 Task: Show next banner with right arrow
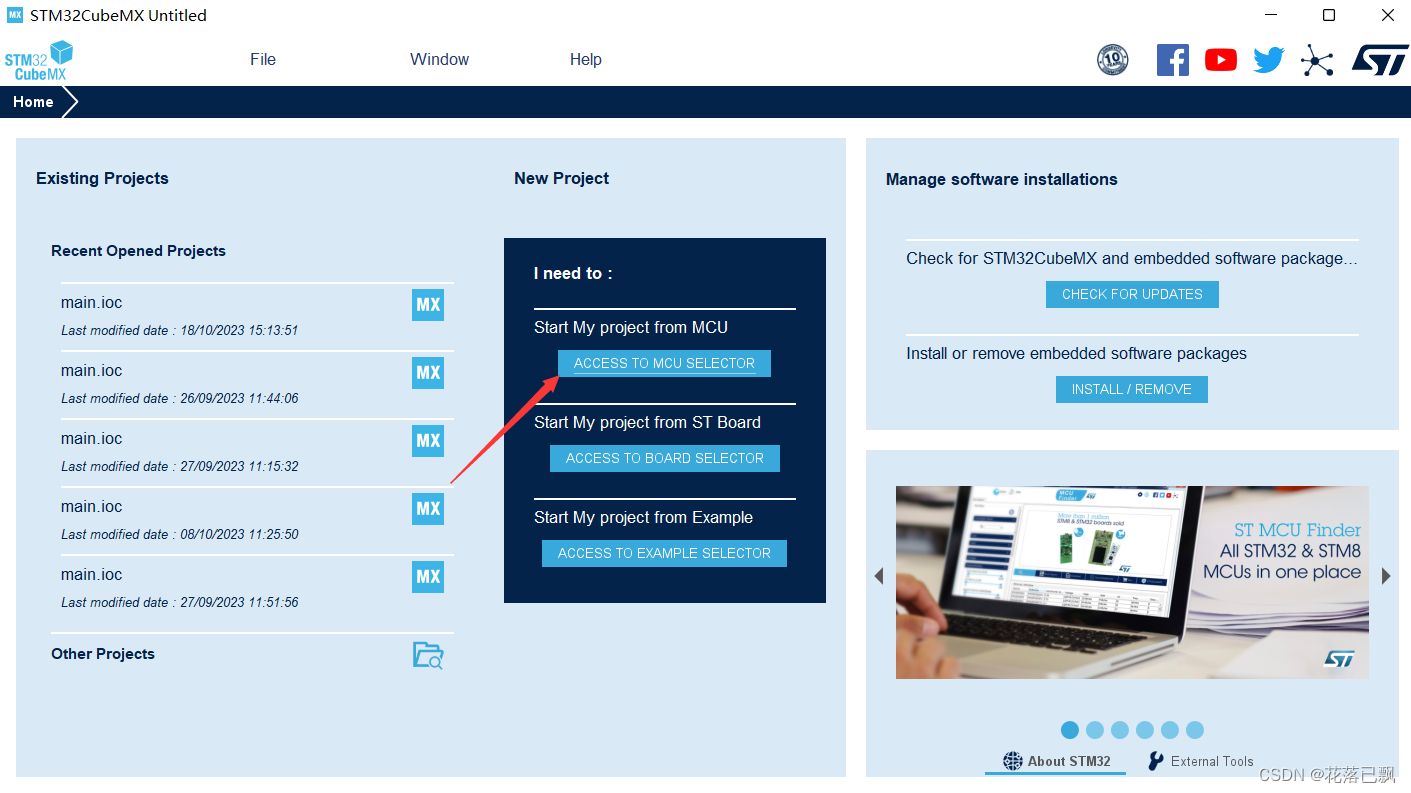tap(1386, 576)
